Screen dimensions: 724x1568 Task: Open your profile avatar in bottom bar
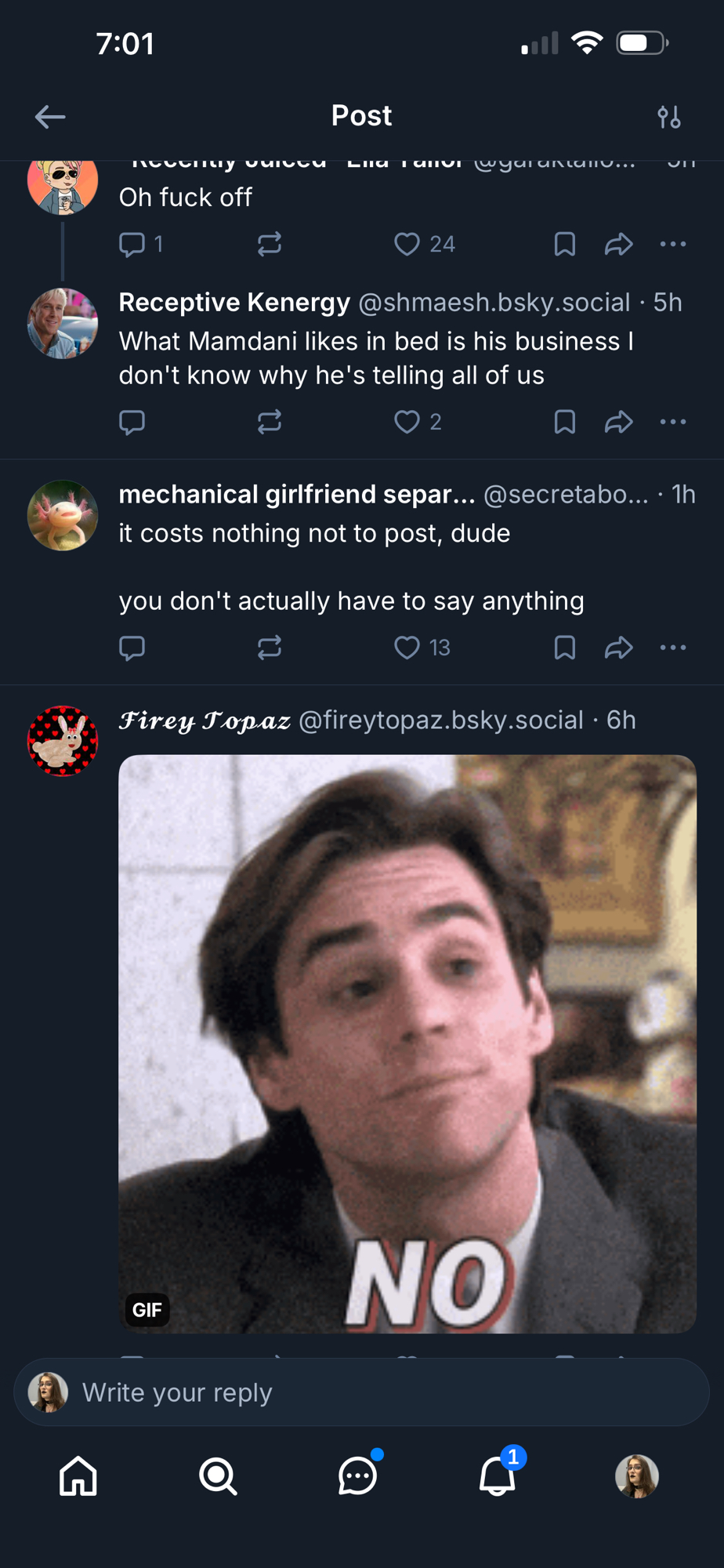(x=636, y=1476)
